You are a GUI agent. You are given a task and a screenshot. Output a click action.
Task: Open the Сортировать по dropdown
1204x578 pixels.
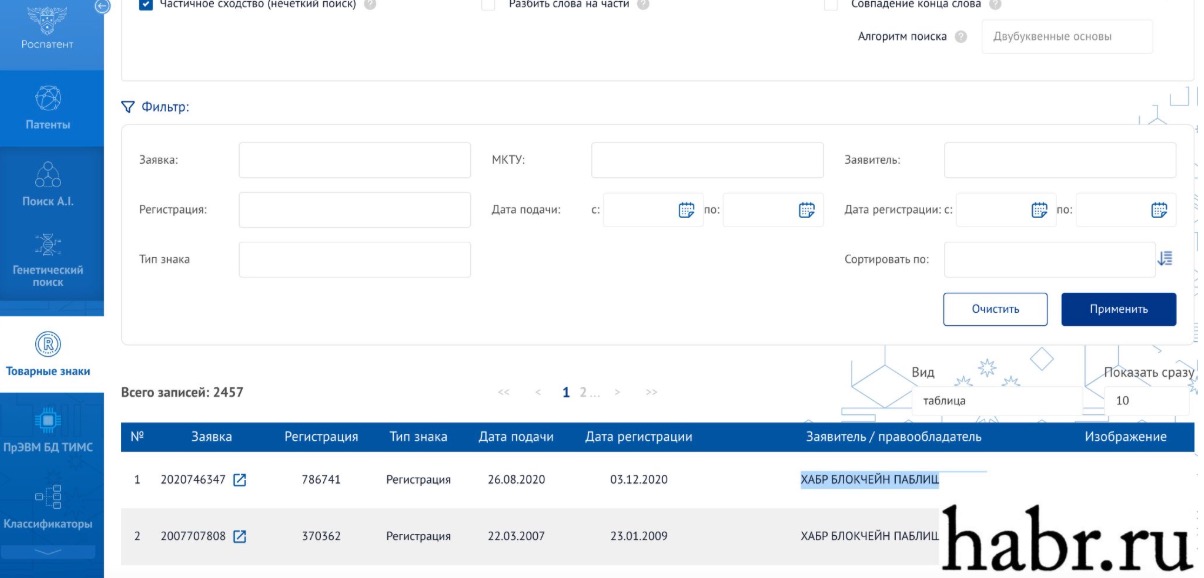point(1049,260)
